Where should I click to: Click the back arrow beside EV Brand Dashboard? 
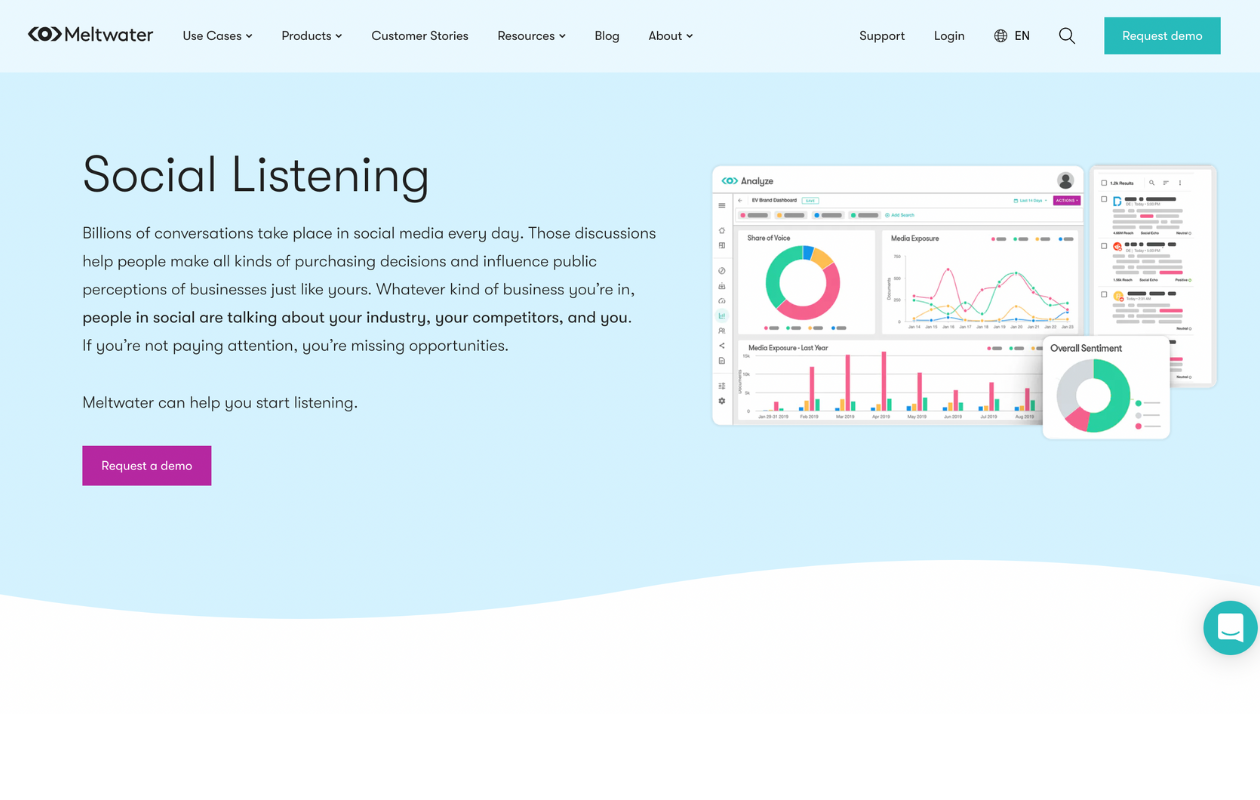coord(740,200)
